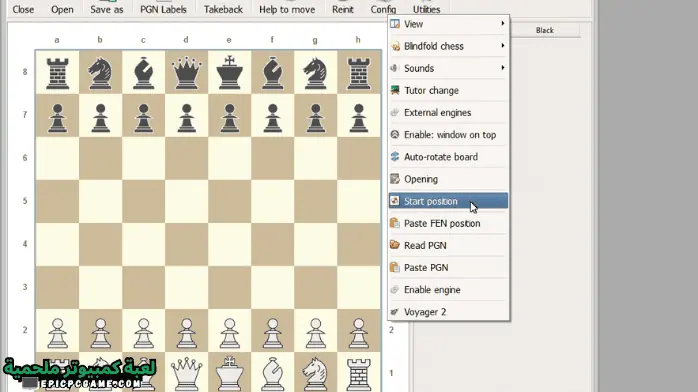Click the External engines icon
This screenshot has height=392, width=698.
coord(395,113)
